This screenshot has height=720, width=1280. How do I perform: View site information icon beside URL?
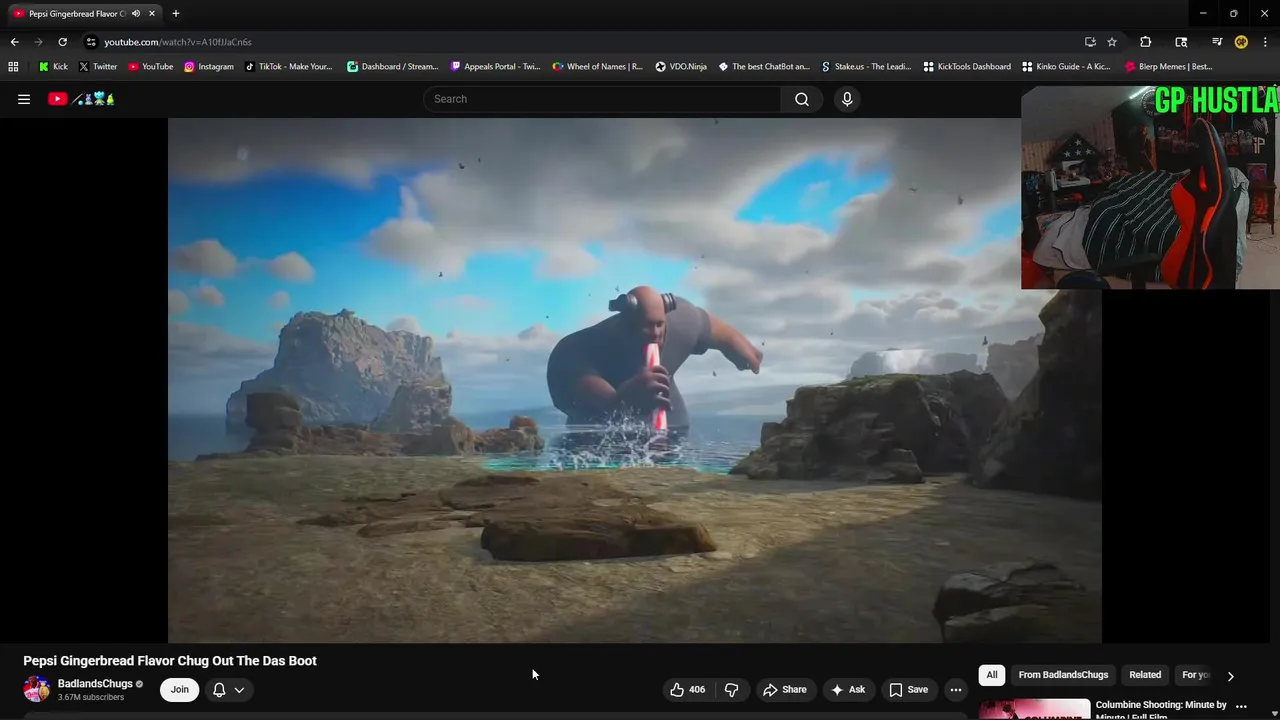(x=91, y=42)
